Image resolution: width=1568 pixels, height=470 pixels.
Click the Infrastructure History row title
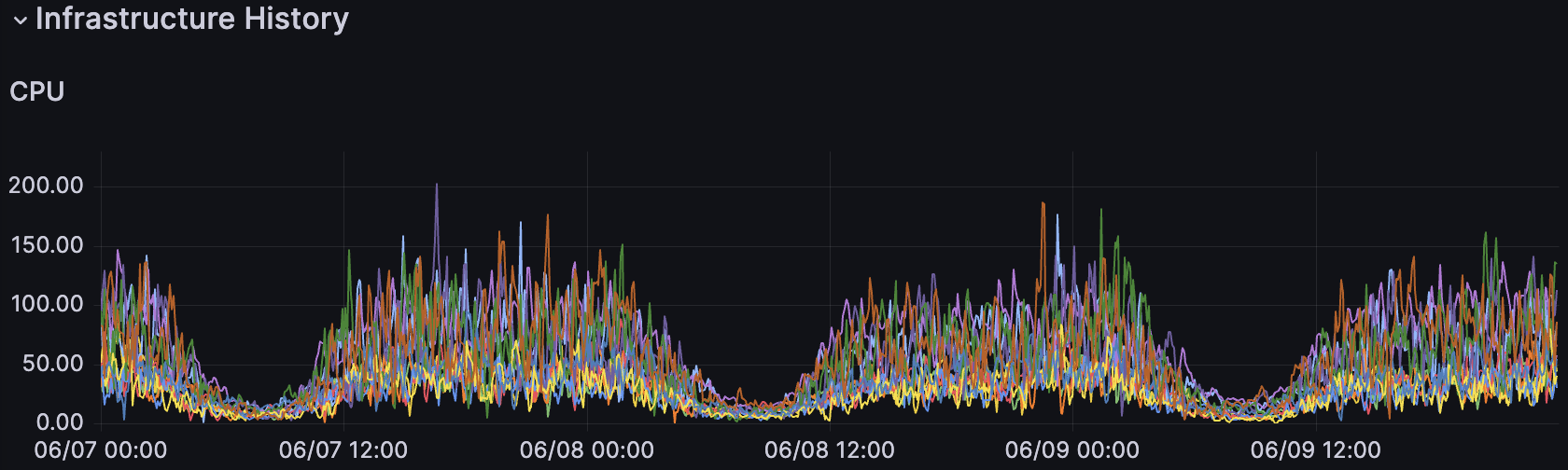(x=191, y=19)
